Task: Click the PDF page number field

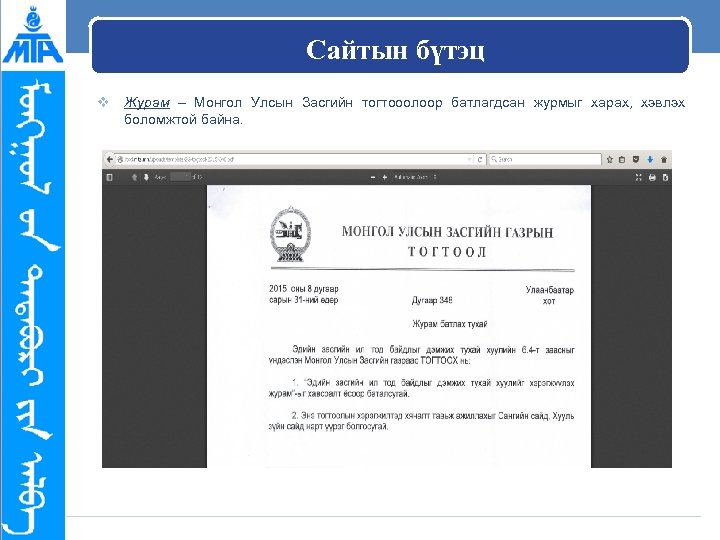Action: (x=180, y=177)
